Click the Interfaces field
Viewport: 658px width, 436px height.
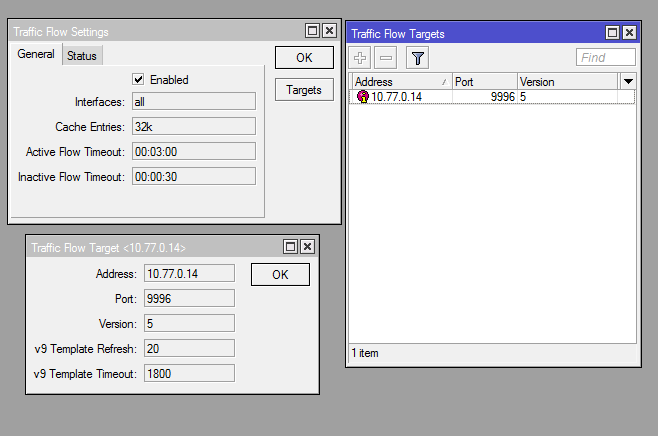coord(194,102)
